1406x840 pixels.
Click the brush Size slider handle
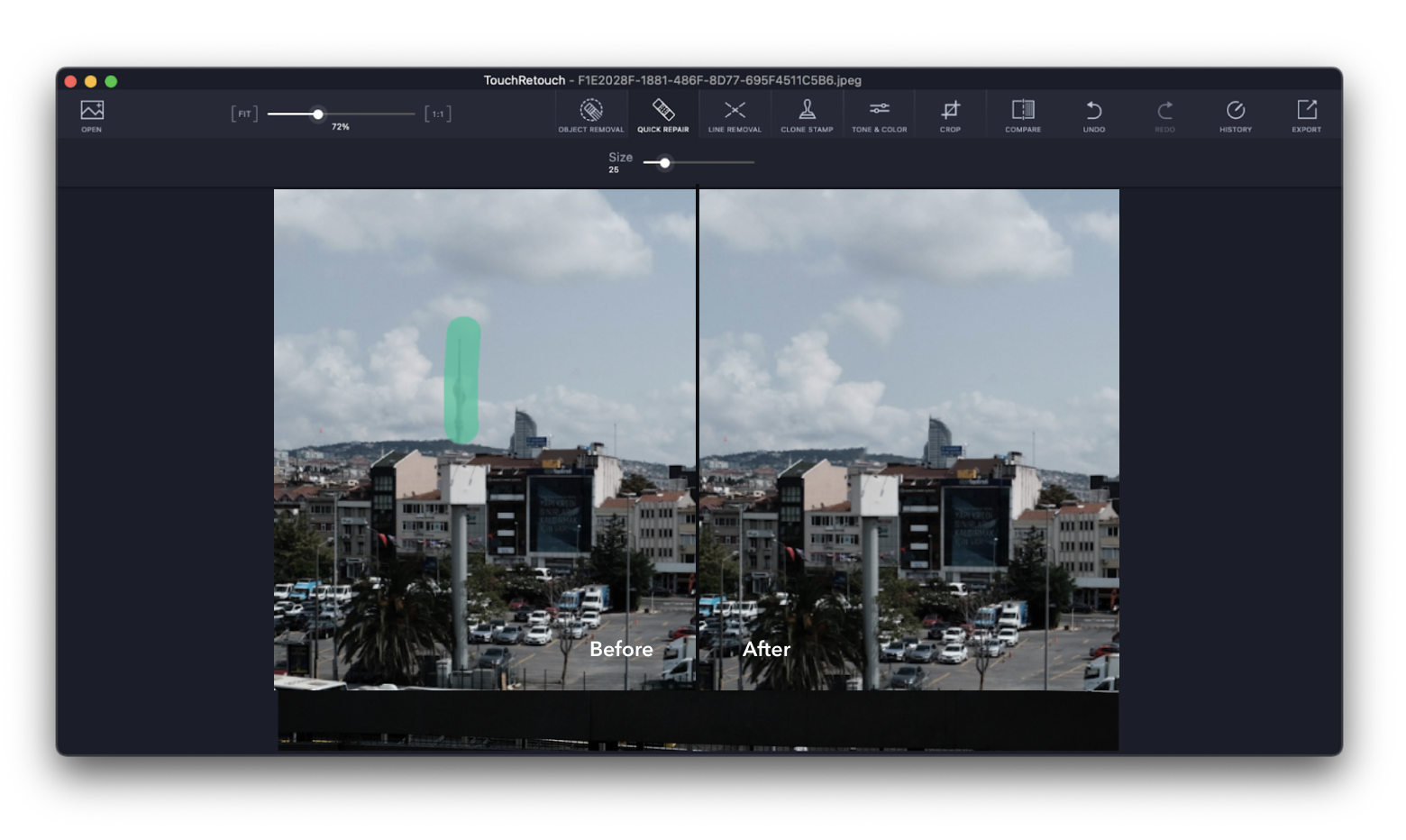coord(665,163)
